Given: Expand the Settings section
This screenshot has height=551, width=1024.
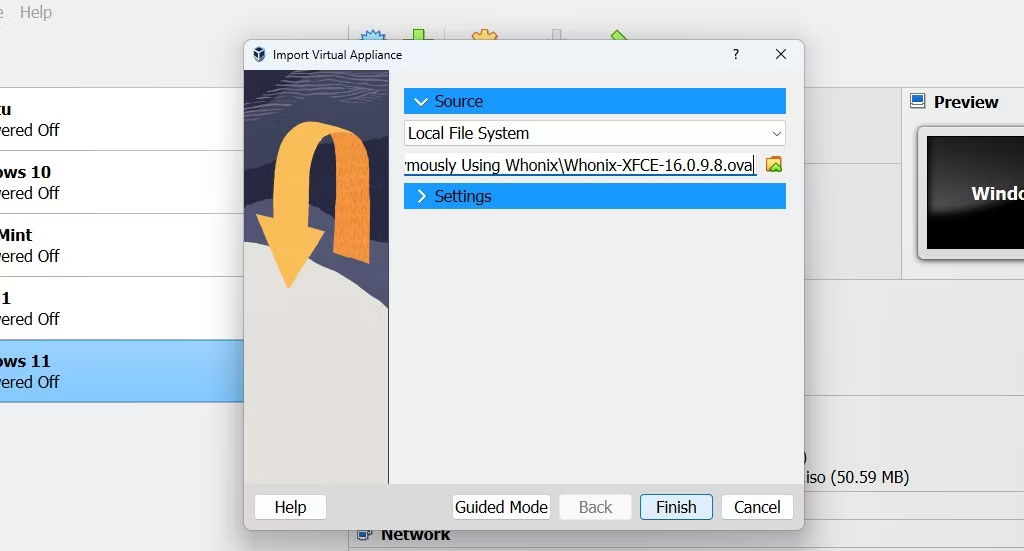Looking at the screenshot, I should (x=421, y=196).
